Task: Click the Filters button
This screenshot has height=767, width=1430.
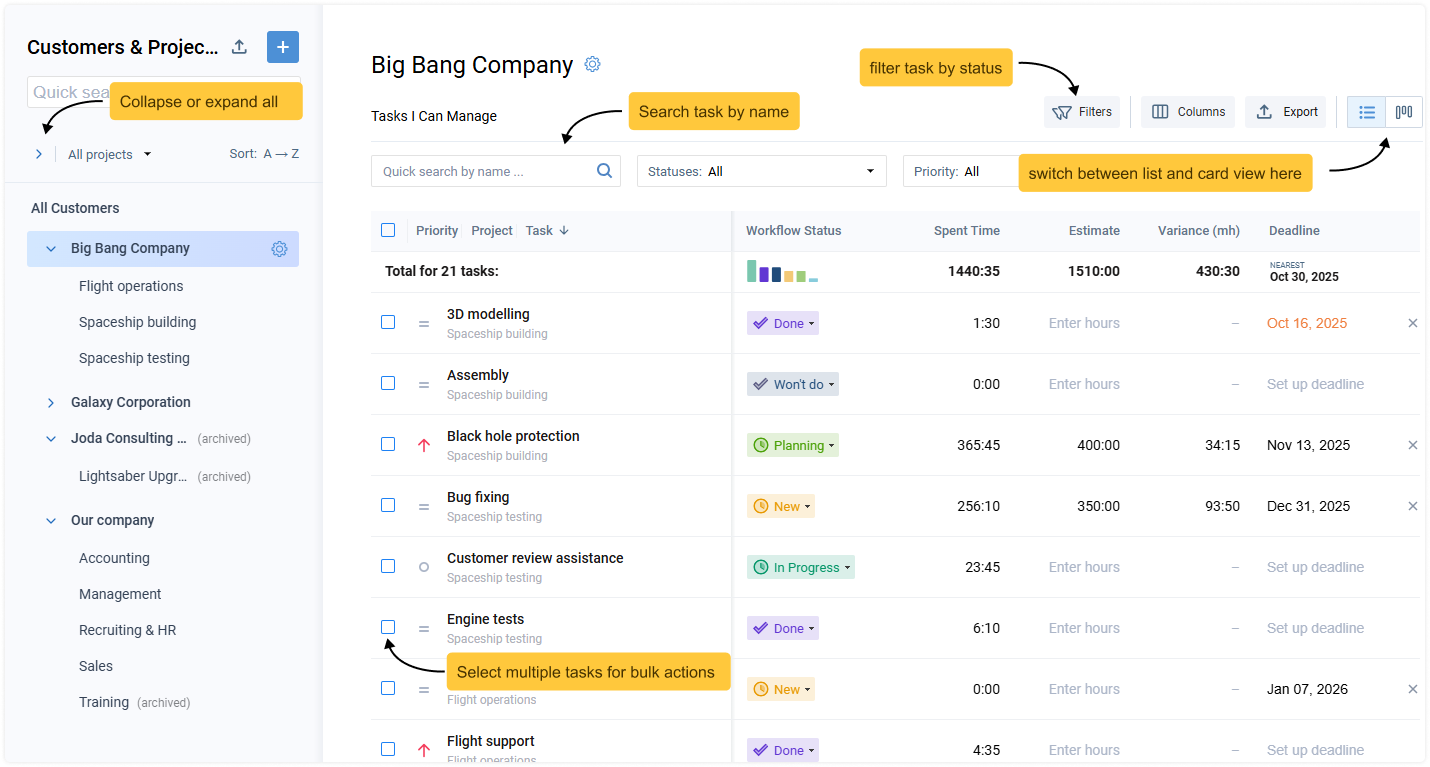Action: coord(1082,111)
